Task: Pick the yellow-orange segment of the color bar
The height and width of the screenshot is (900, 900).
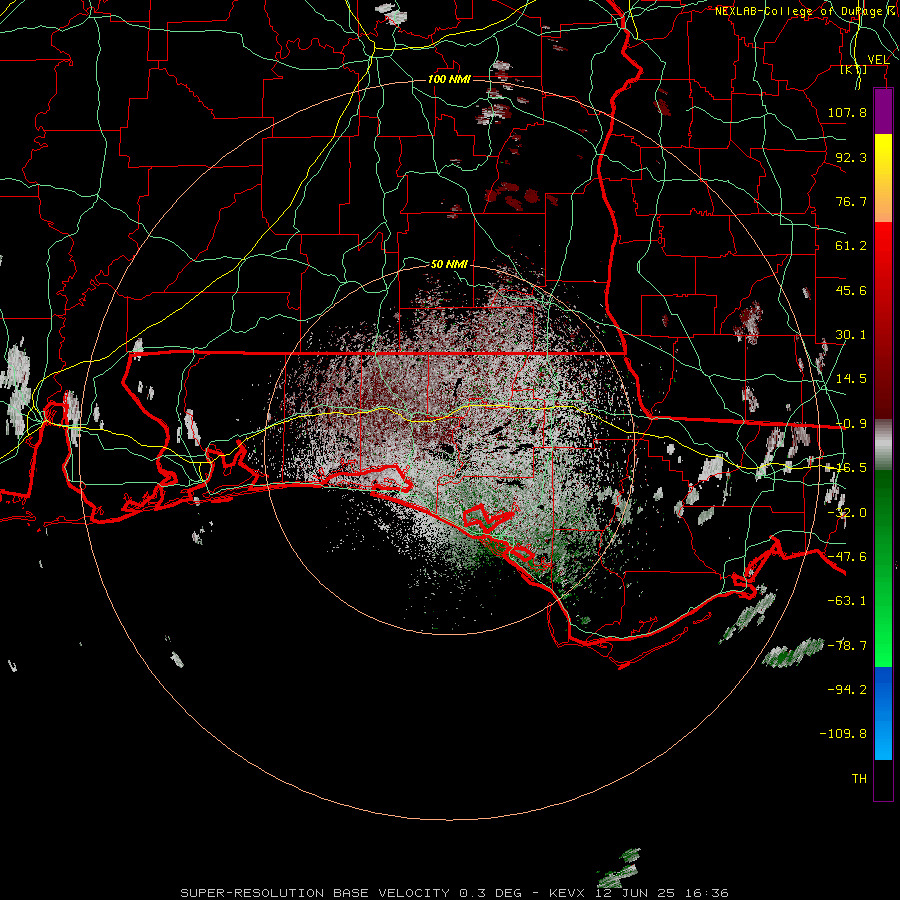Action: click(883, 179)
